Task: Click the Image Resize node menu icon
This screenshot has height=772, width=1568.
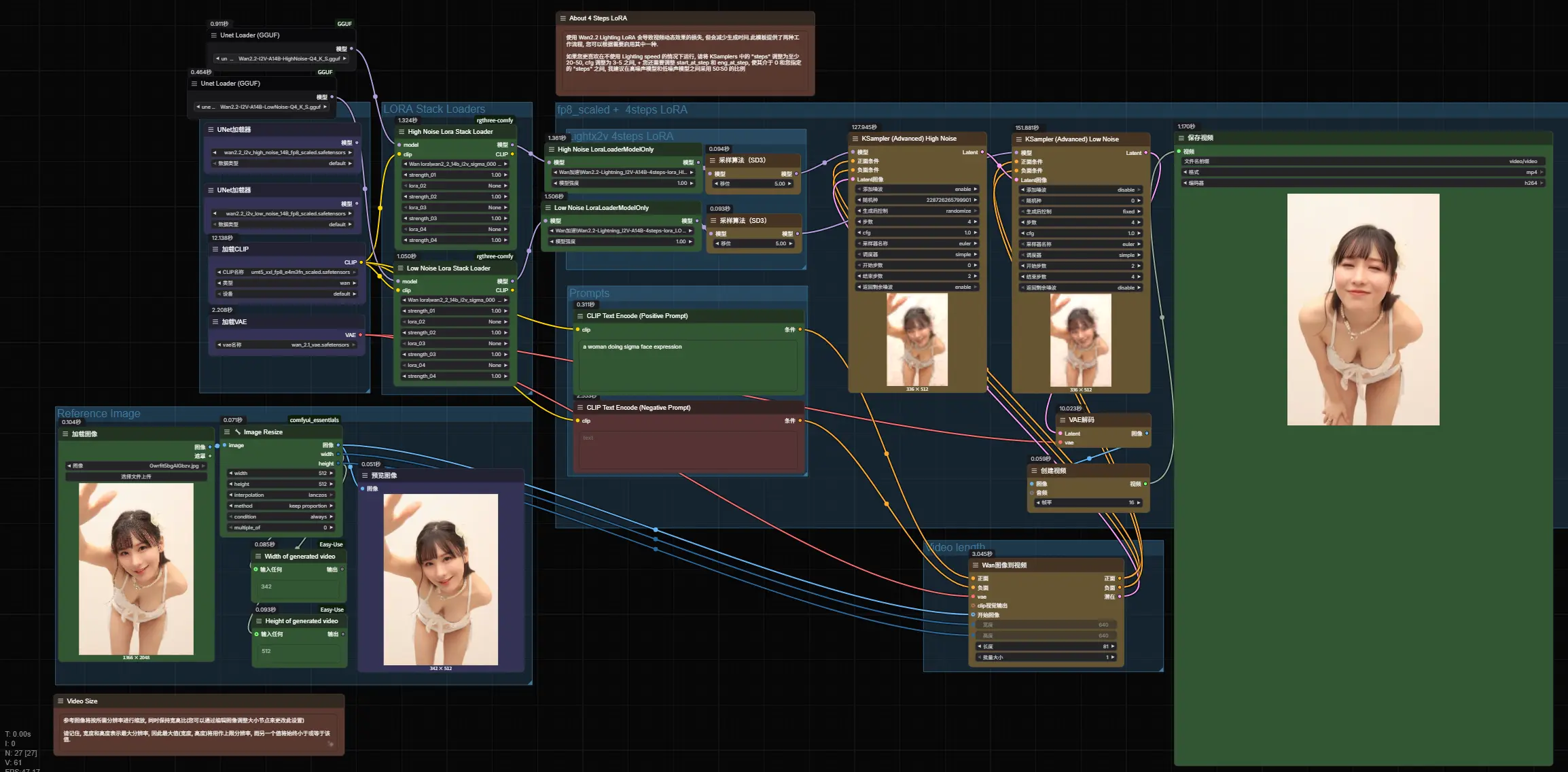Action: point(227,432)
